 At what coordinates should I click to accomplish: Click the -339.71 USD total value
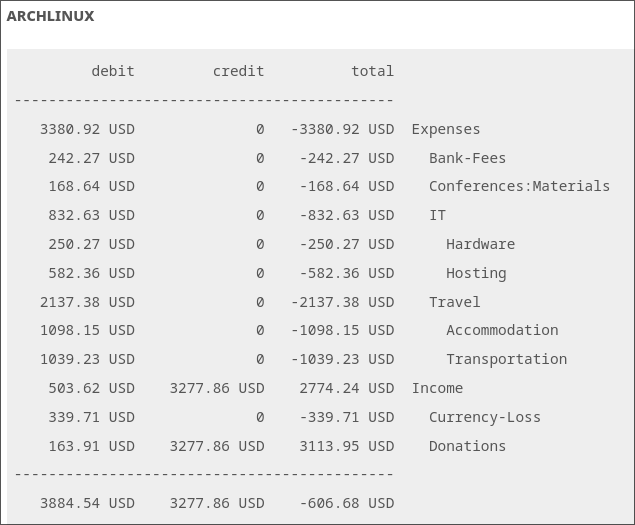[347, 417]
